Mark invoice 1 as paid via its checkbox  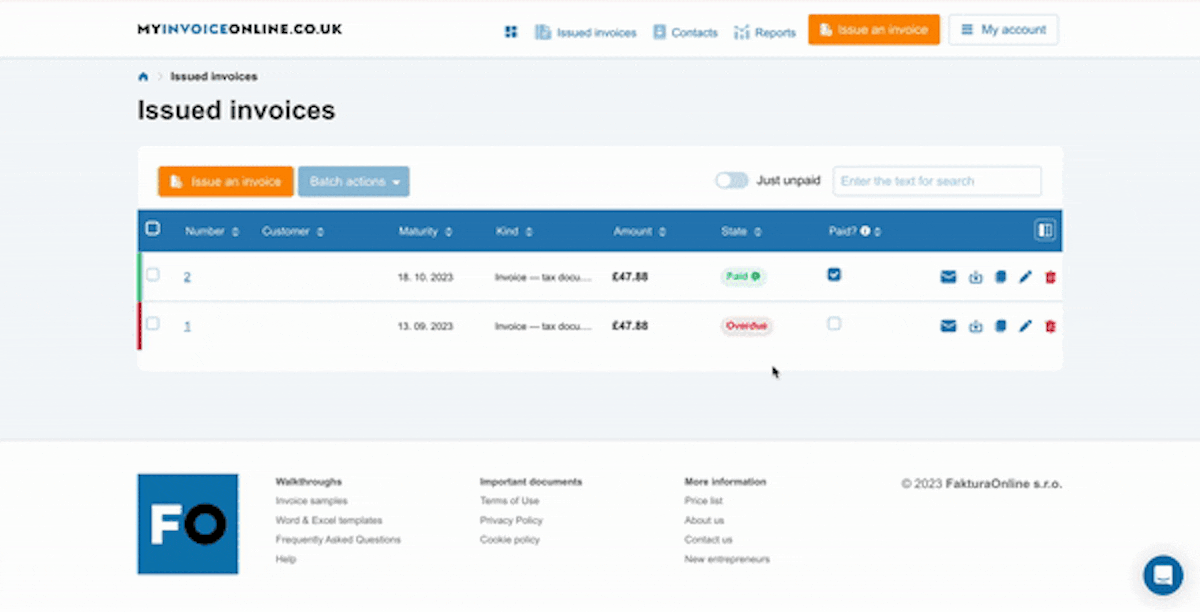click(834, 323)
